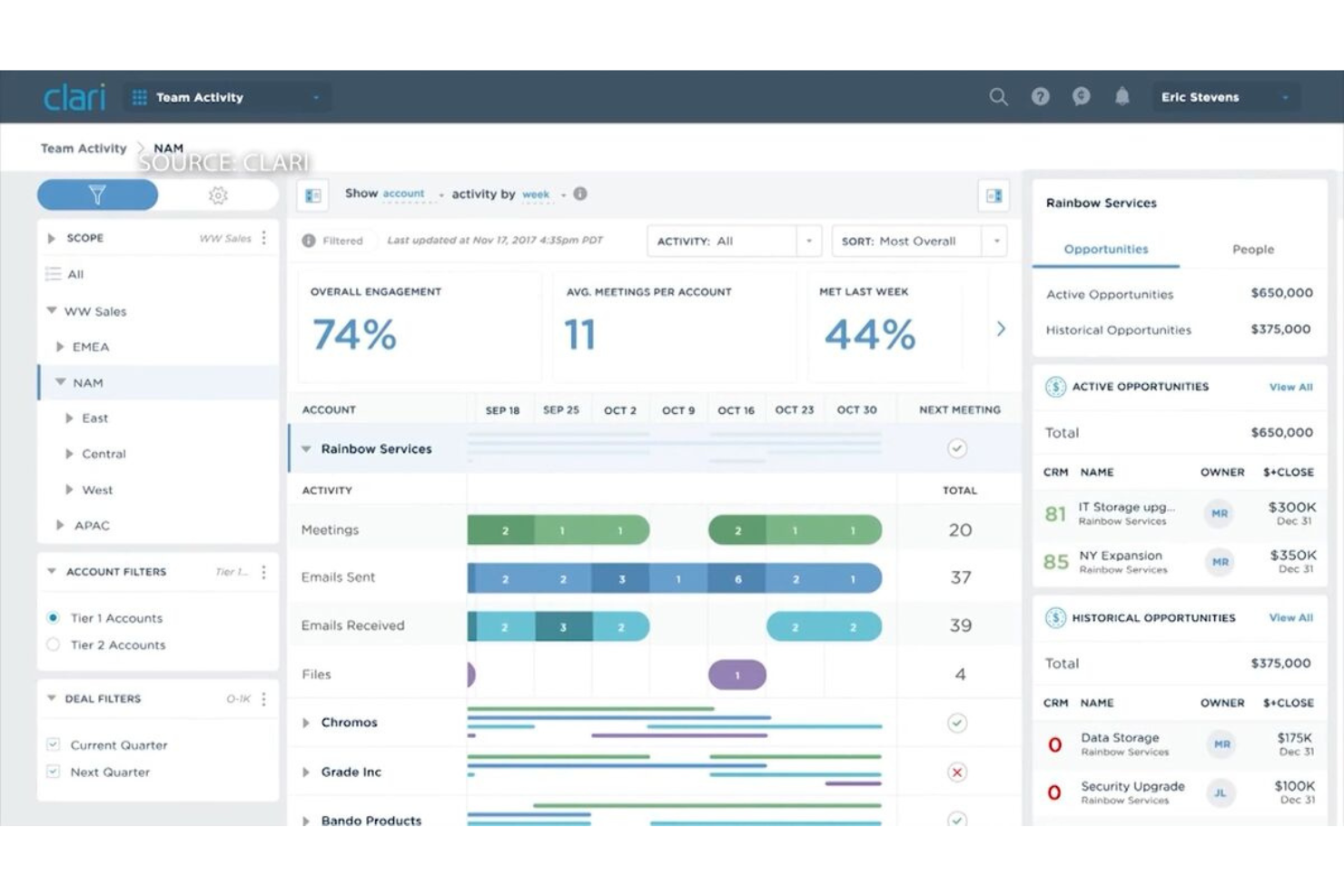
Task: Click MR owner avatar for NY Expansion
Action: pos(1220,562)
